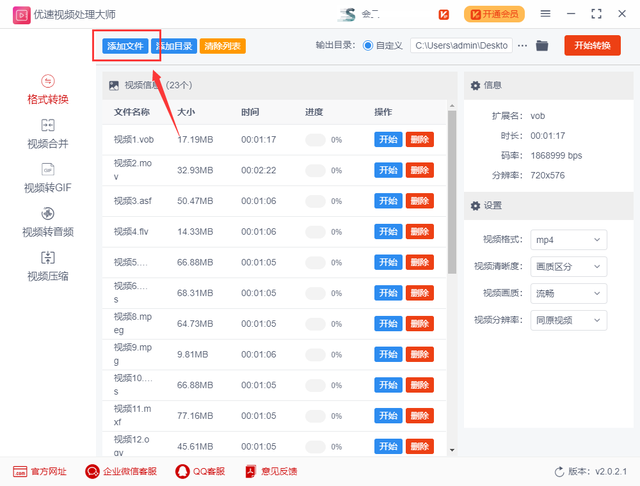Click the 64.73MB size cell
Screen dimensions: 640x486
[x=195, y=324]
